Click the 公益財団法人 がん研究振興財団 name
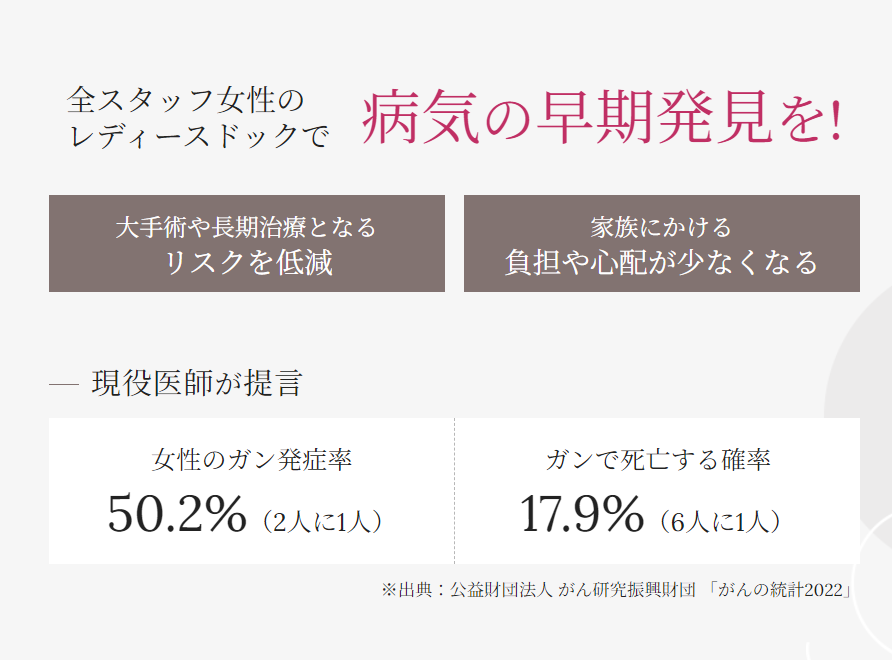Viewport: 892px width, 660px height. pyautogui.click(x=573, y=589)
